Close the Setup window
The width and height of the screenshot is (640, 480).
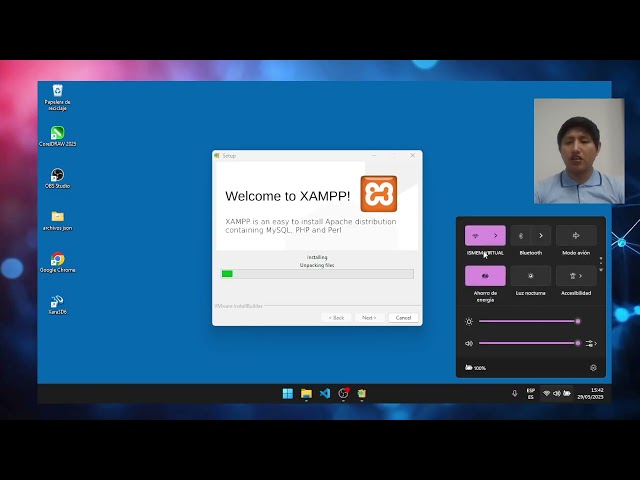tap(413, 156)
